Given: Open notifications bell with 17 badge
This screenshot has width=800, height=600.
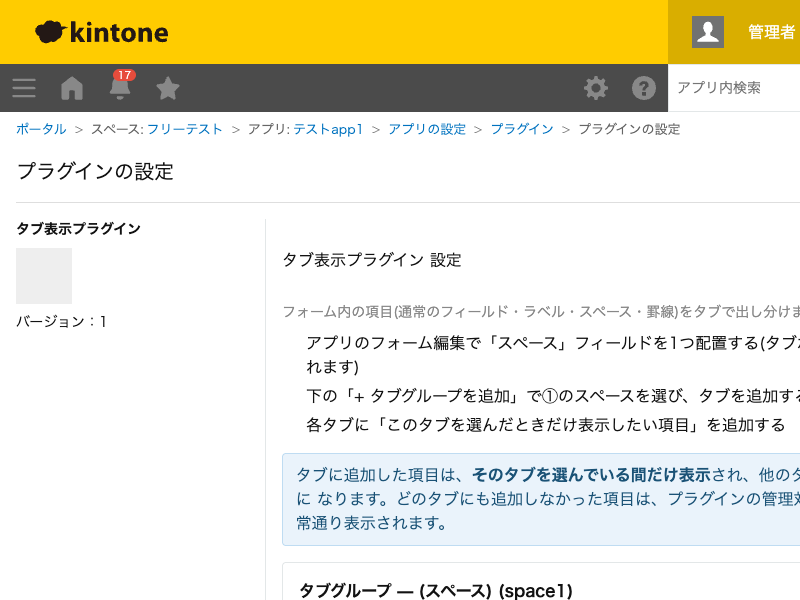Looking at the screenshot, I should 120,85.
